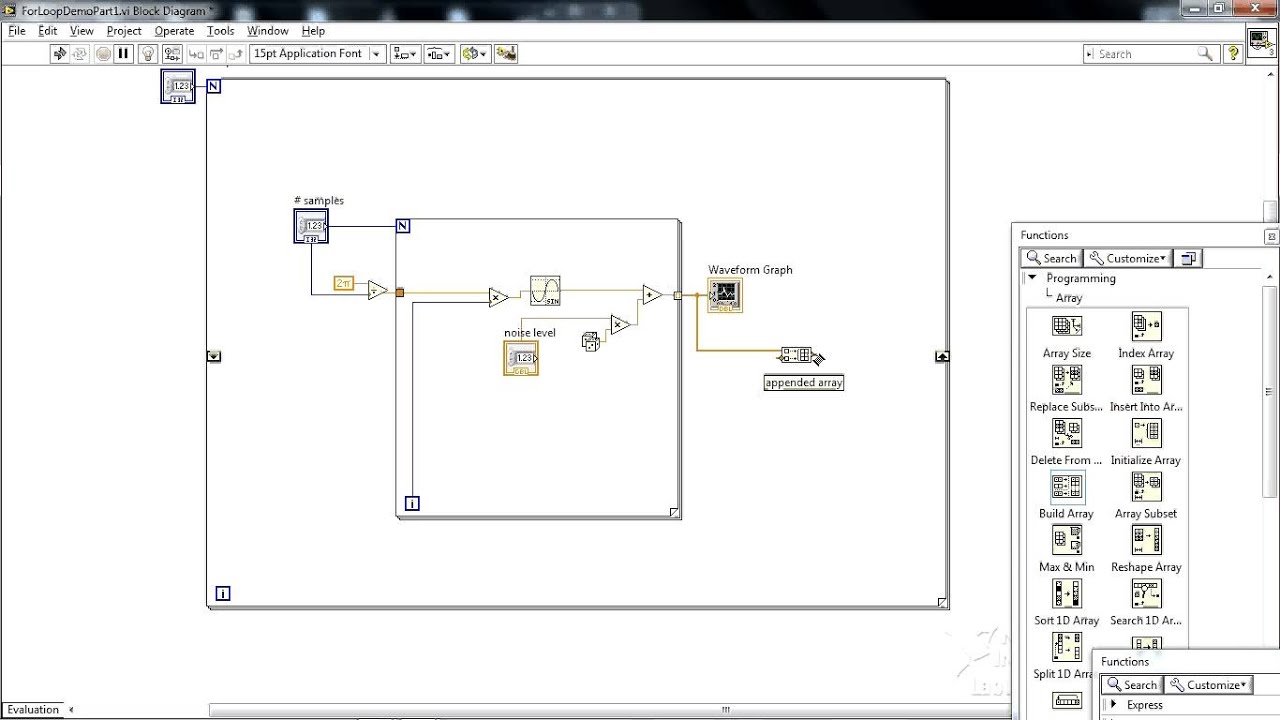
Task: Click the Add node in inner loop
Action: coord(652,294)
